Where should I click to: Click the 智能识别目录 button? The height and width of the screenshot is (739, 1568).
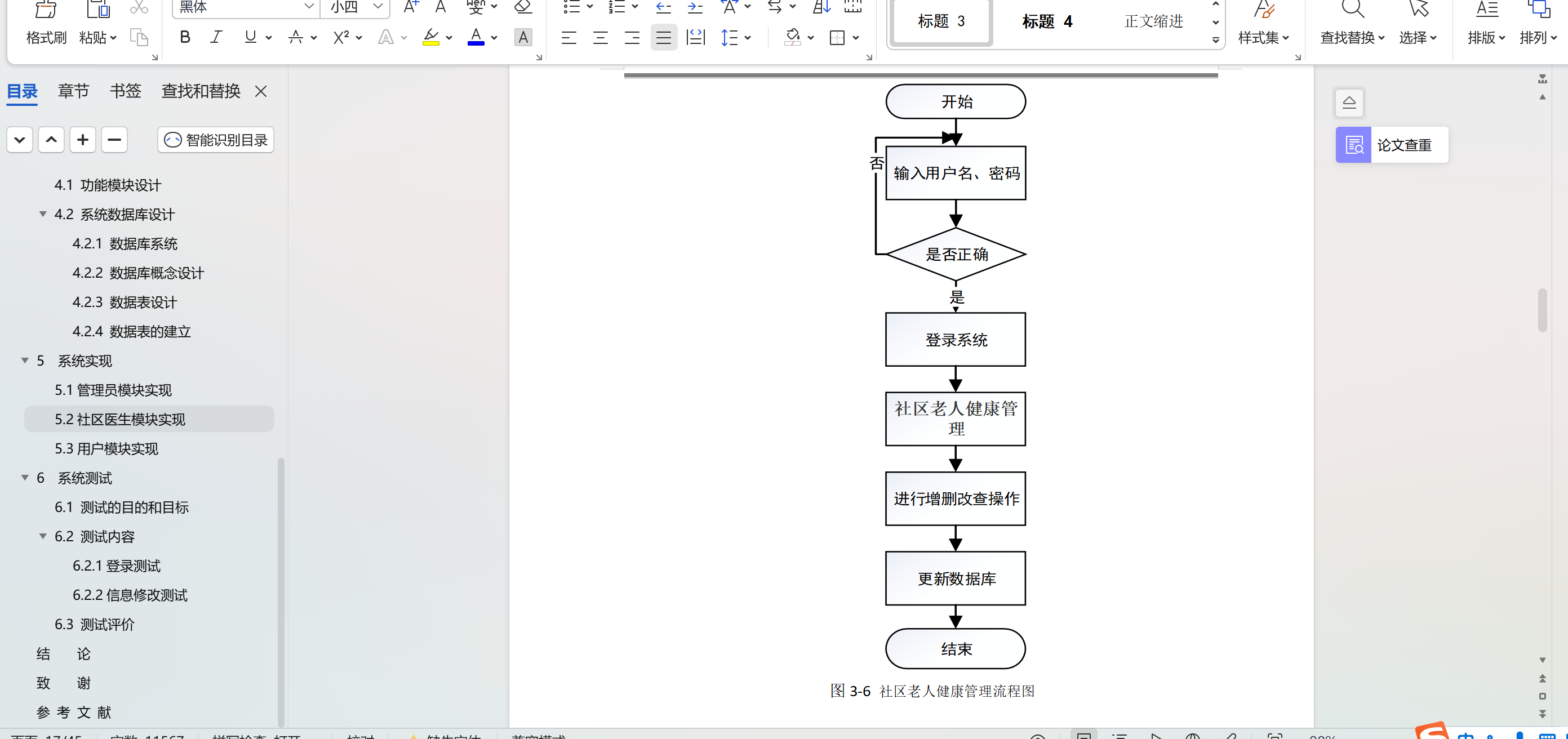pyautogui.click(x=216, y=140)
